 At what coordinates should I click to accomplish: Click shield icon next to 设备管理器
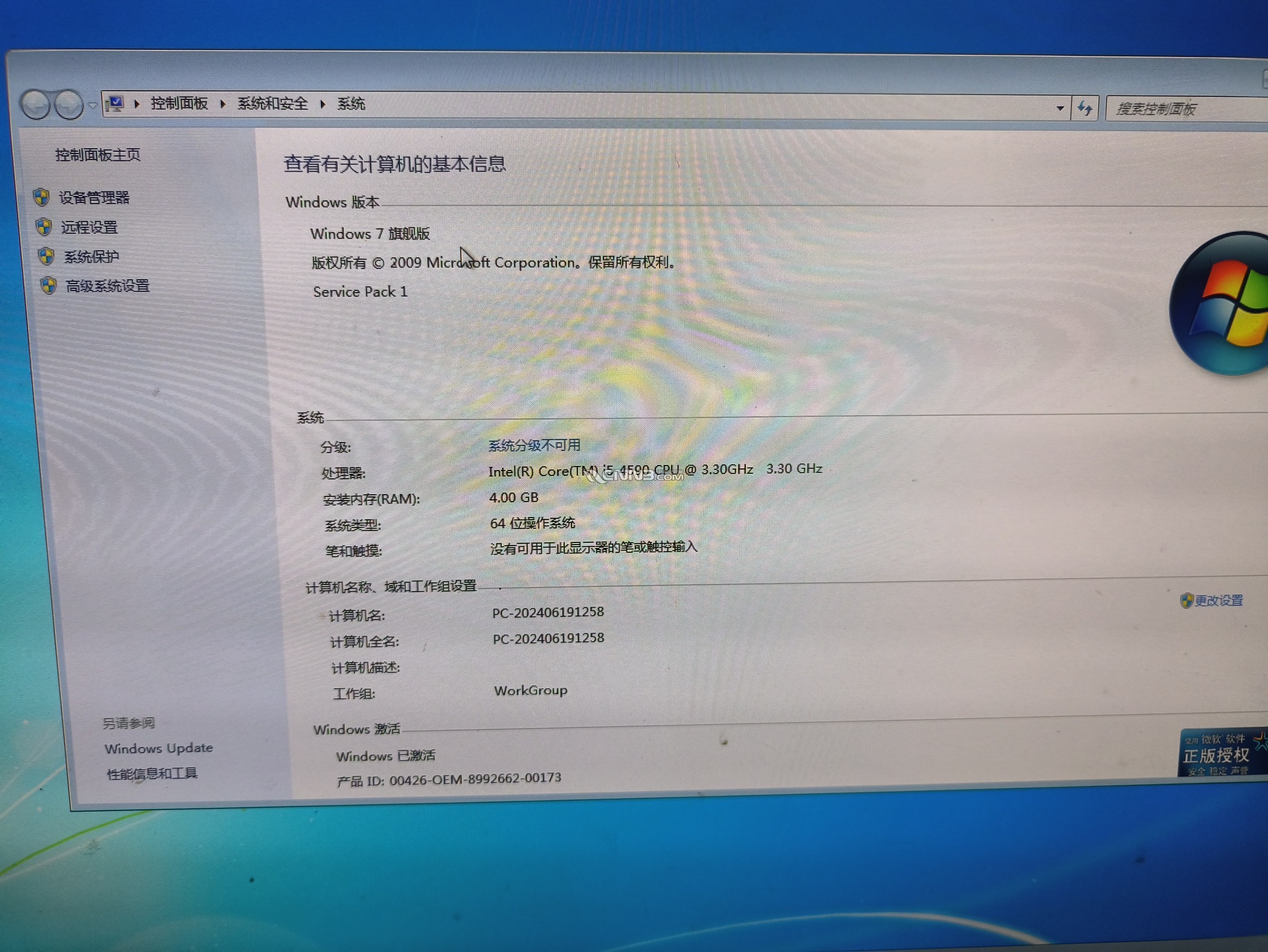(x=41, y=198)
